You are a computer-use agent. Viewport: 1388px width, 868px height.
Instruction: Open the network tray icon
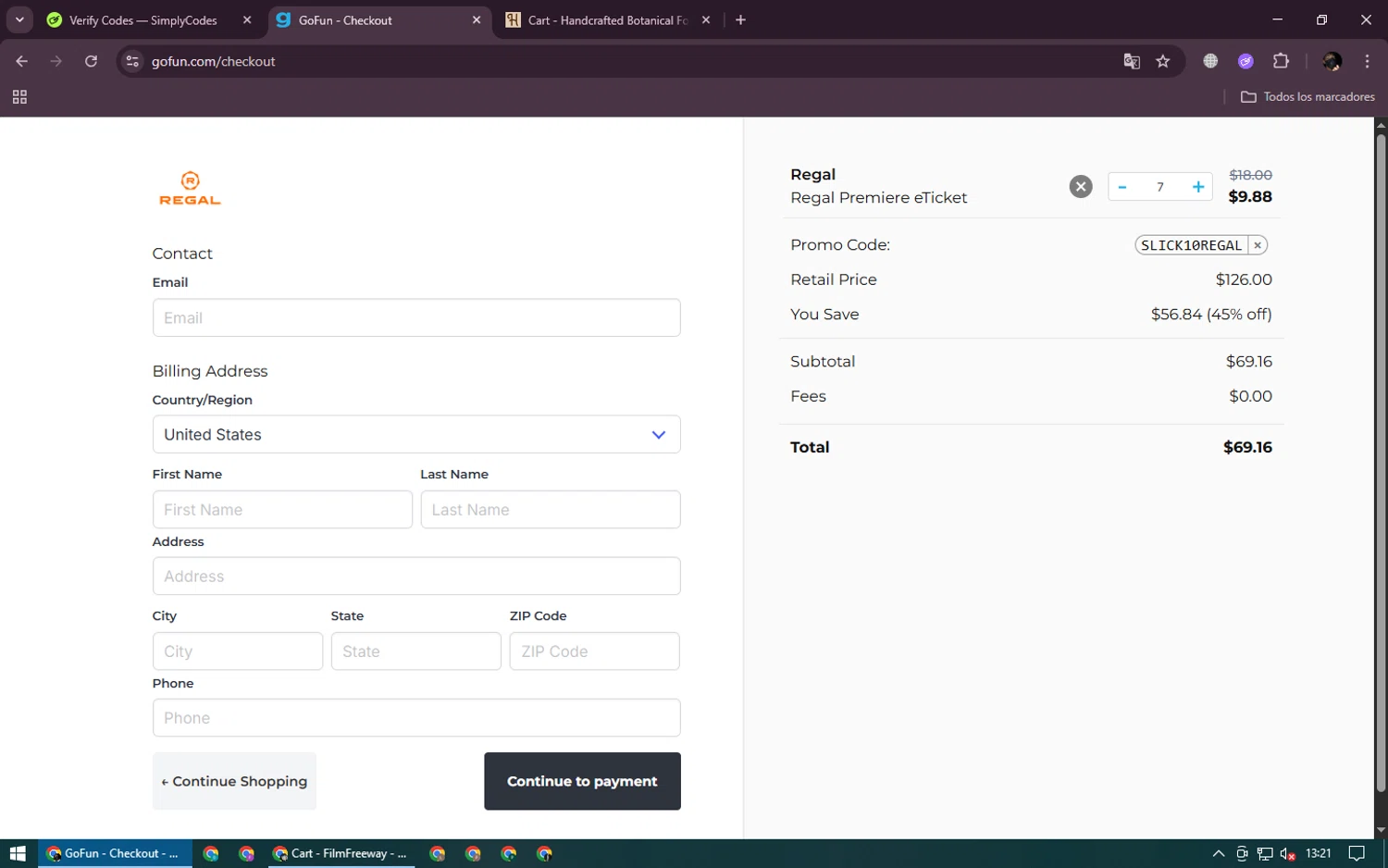pyautogui.click(x=1265, y=853)
